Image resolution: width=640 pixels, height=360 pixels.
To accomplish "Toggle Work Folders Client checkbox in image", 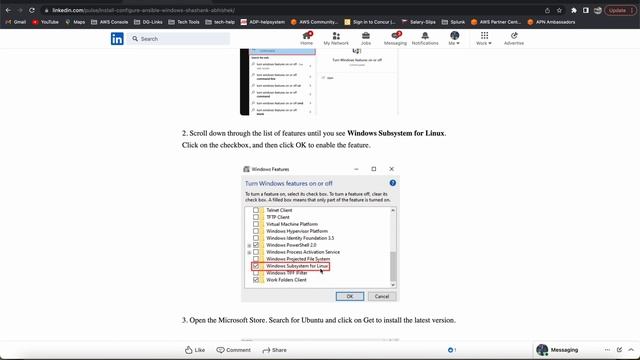I will 256,280.
